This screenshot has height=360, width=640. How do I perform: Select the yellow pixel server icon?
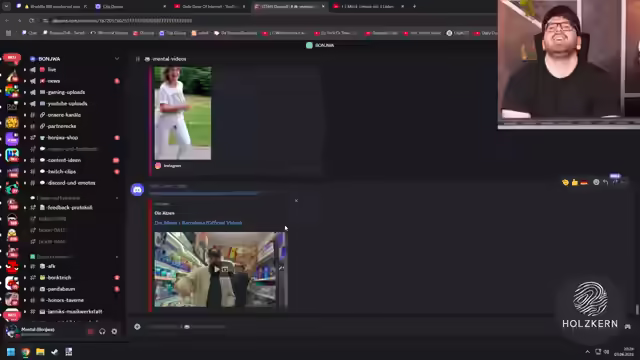click(12, 122)
